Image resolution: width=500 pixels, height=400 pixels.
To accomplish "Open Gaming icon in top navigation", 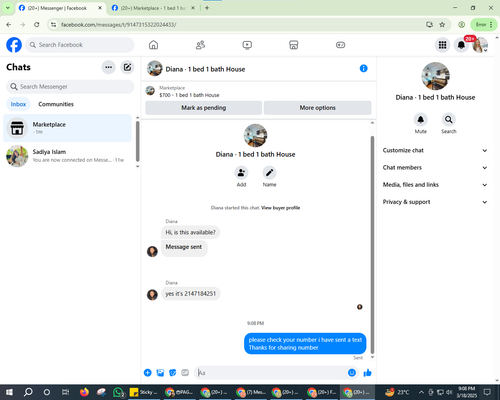I will point(340,45).
